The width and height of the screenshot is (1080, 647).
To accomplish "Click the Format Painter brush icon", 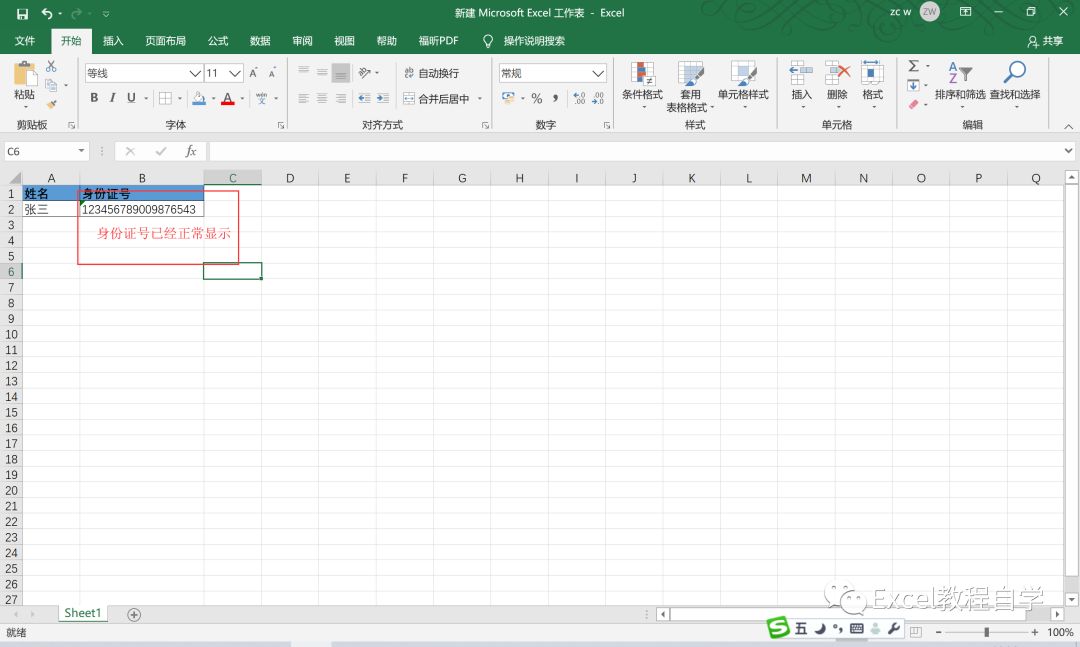I will tap(51, 104).
